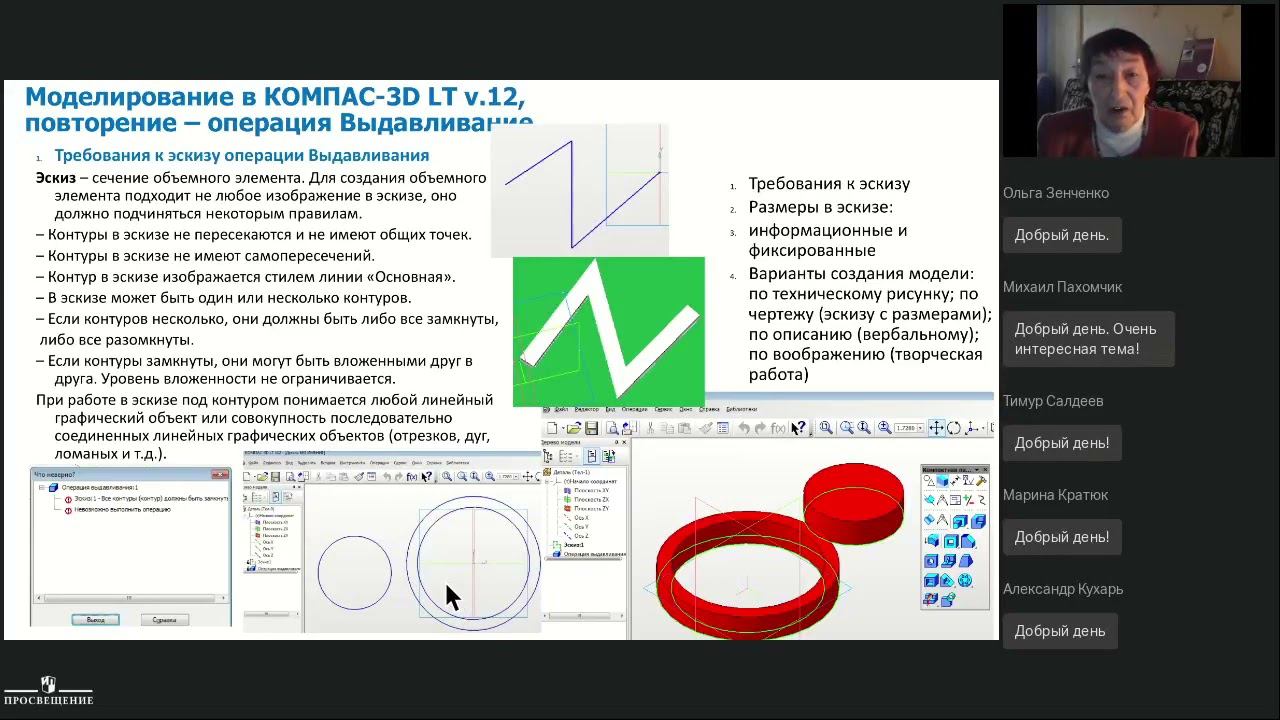Open the 'Операции' menu in 3D model window

pyautogui.click(x=634, y=409)
